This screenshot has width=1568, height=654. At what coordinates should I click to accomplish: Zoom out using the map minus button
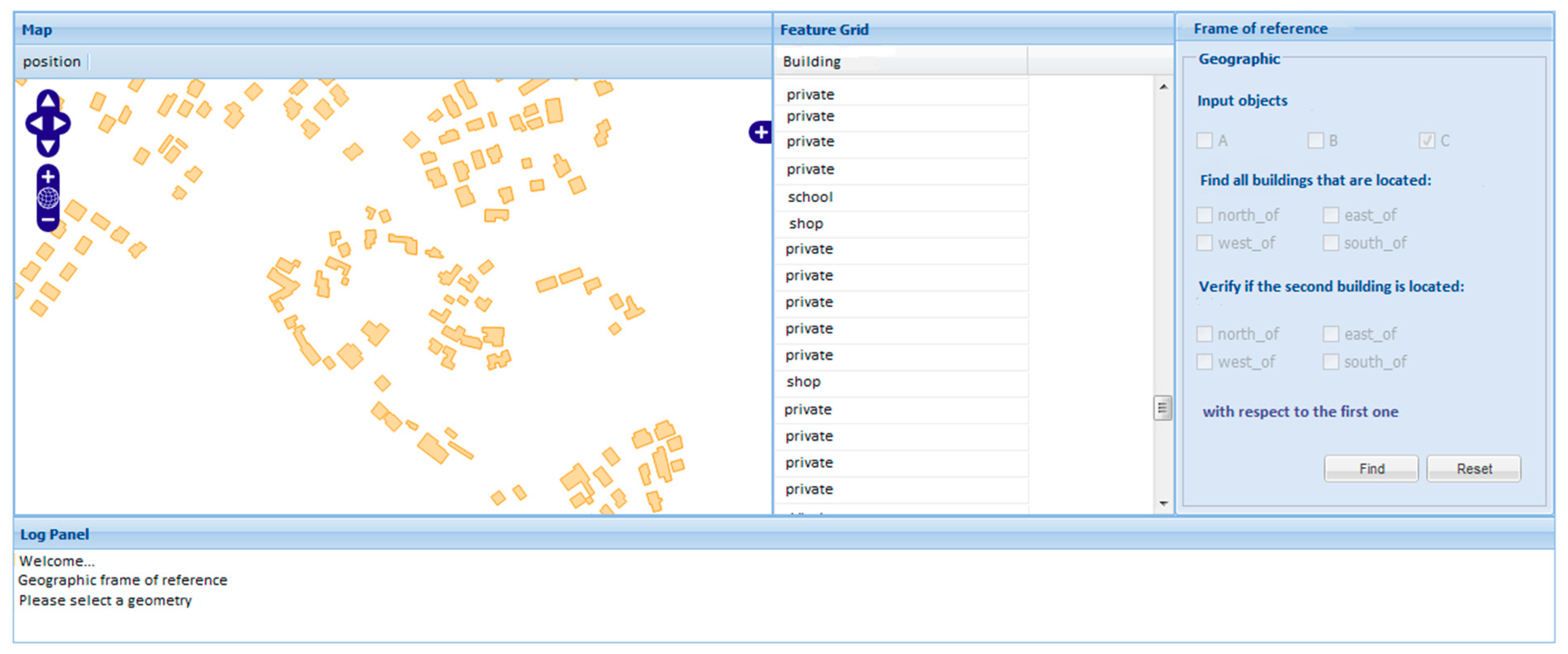point(48,220)
